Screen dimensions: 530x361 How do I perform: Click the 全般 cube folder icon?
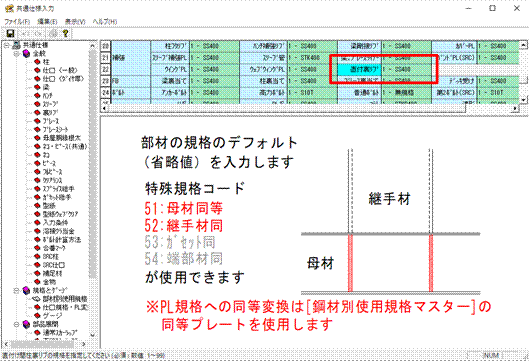click(26, 54)
